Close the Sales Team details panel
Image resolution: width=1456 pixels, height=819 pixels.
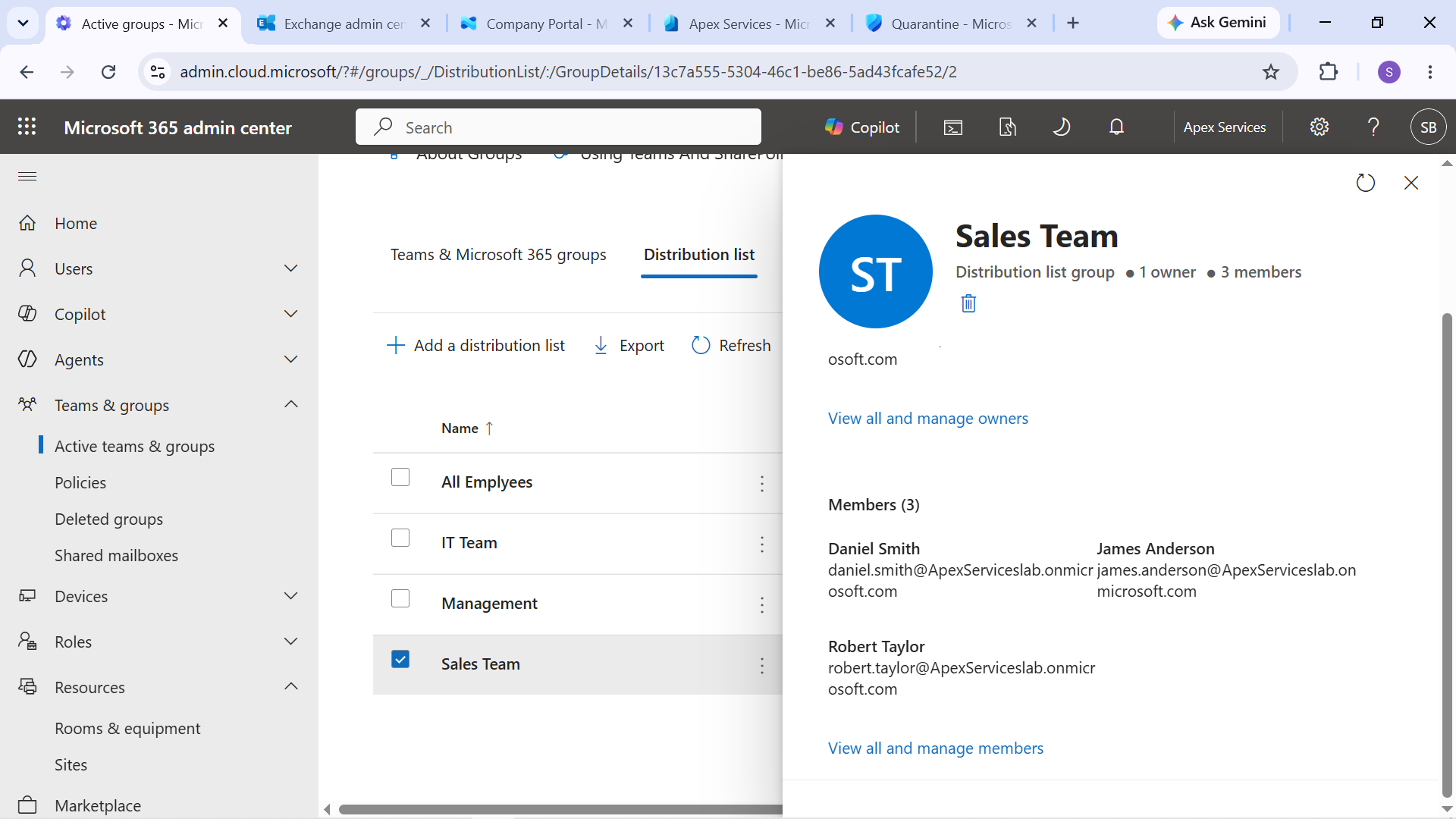pyautogui.click(x=1411, y=183)
